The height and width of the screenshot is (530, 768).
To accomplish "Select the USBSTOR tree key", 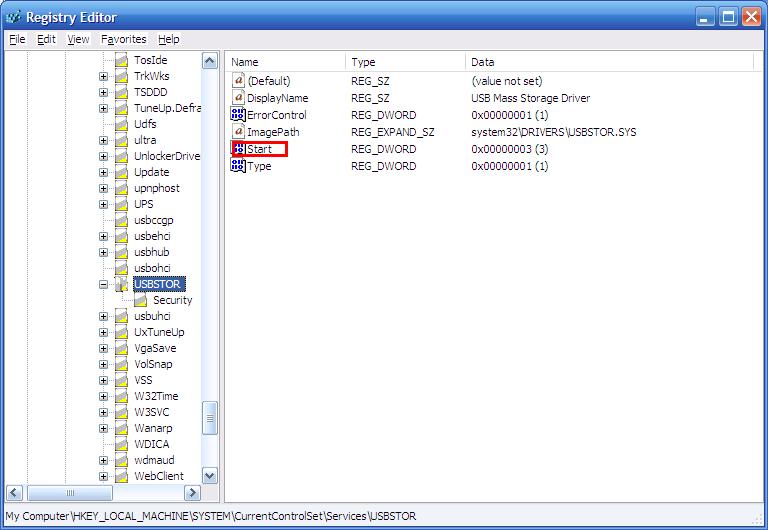I will 157,285.
